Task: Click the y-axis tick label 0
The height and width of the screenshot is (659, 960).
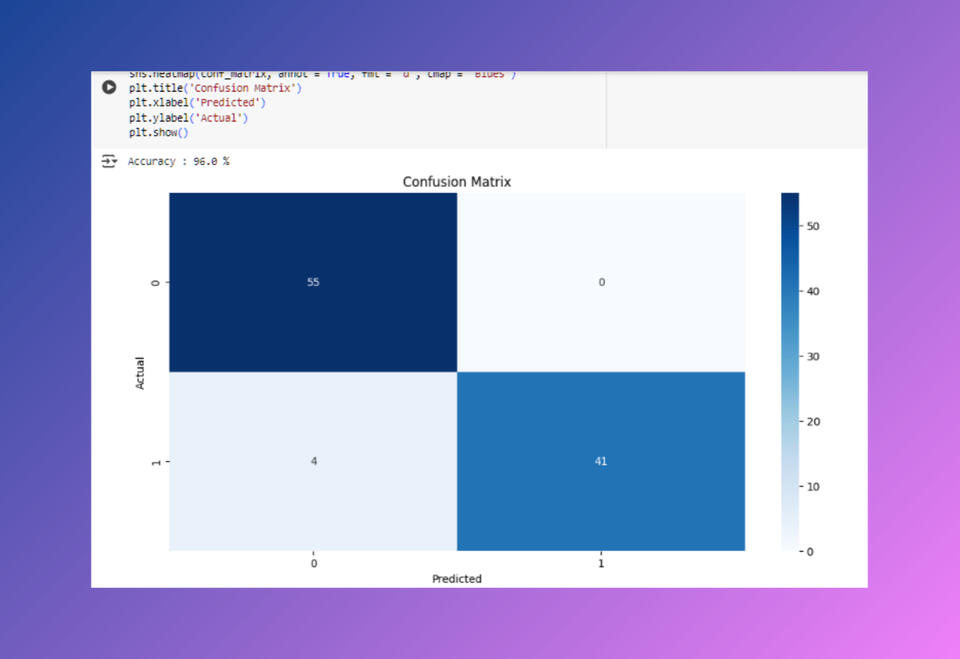Action: pyautogui.click(x=155, y=282)
